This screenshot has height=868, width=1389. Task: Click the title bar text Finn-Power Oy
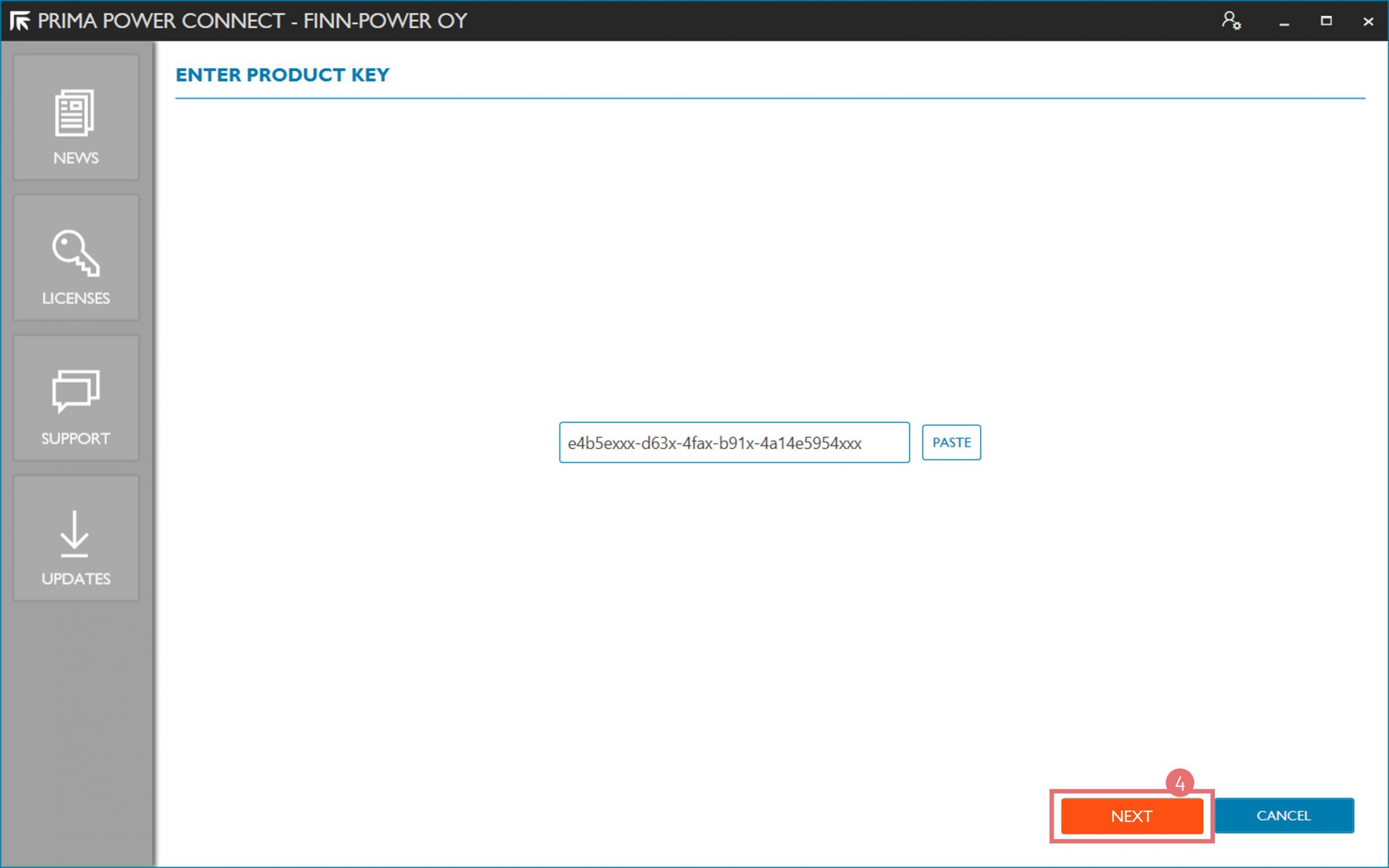385,21
